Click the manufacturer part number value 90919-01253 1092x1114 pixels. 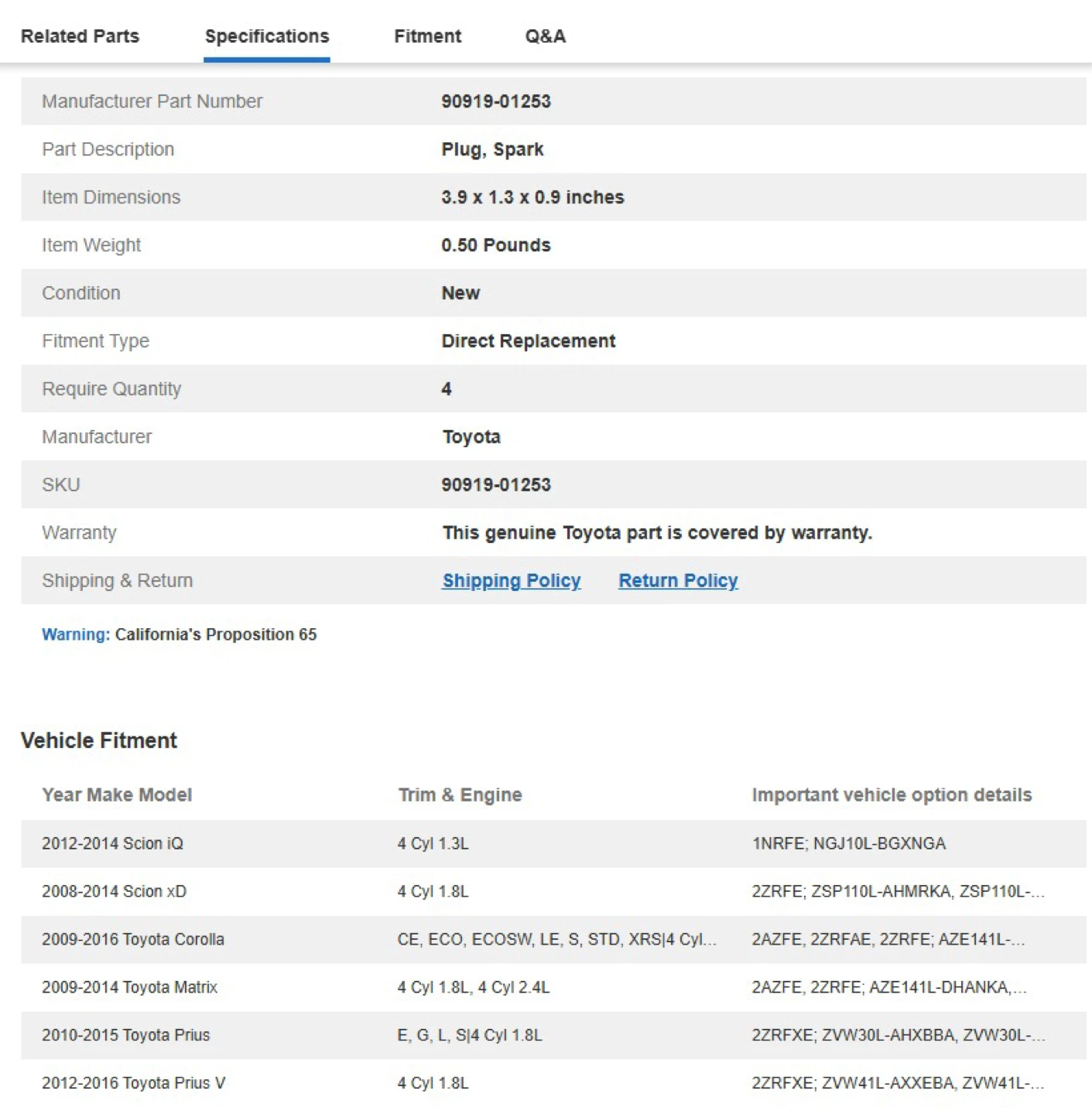[496, 101]
